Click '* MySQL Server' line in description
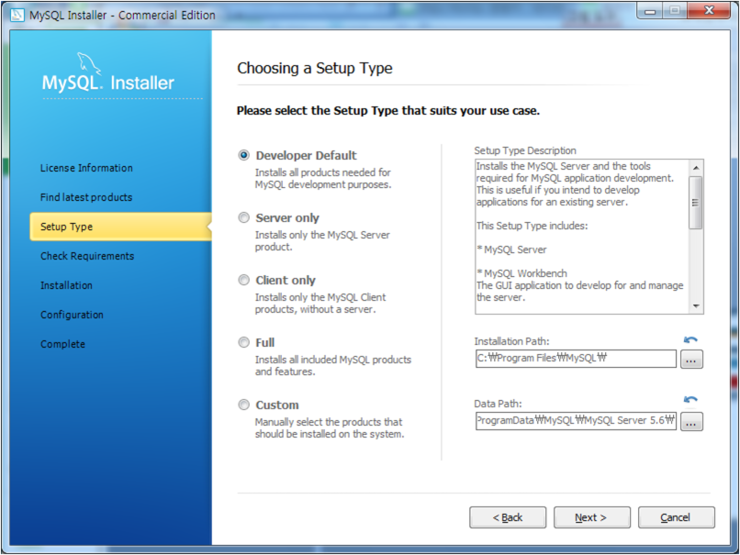740x555 pixels. (512, 250)
